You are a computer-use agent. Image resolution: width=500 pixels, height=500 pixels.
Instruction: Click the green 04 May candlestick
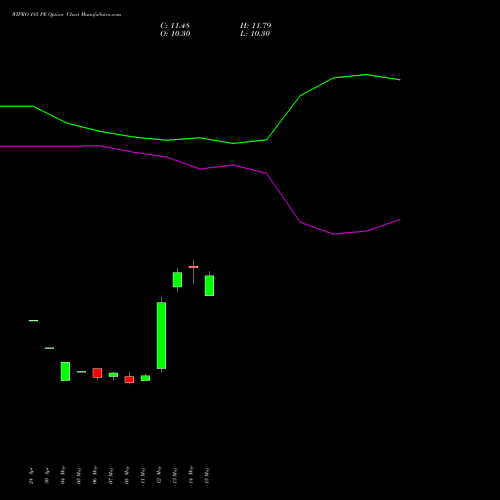pos(65,371)
